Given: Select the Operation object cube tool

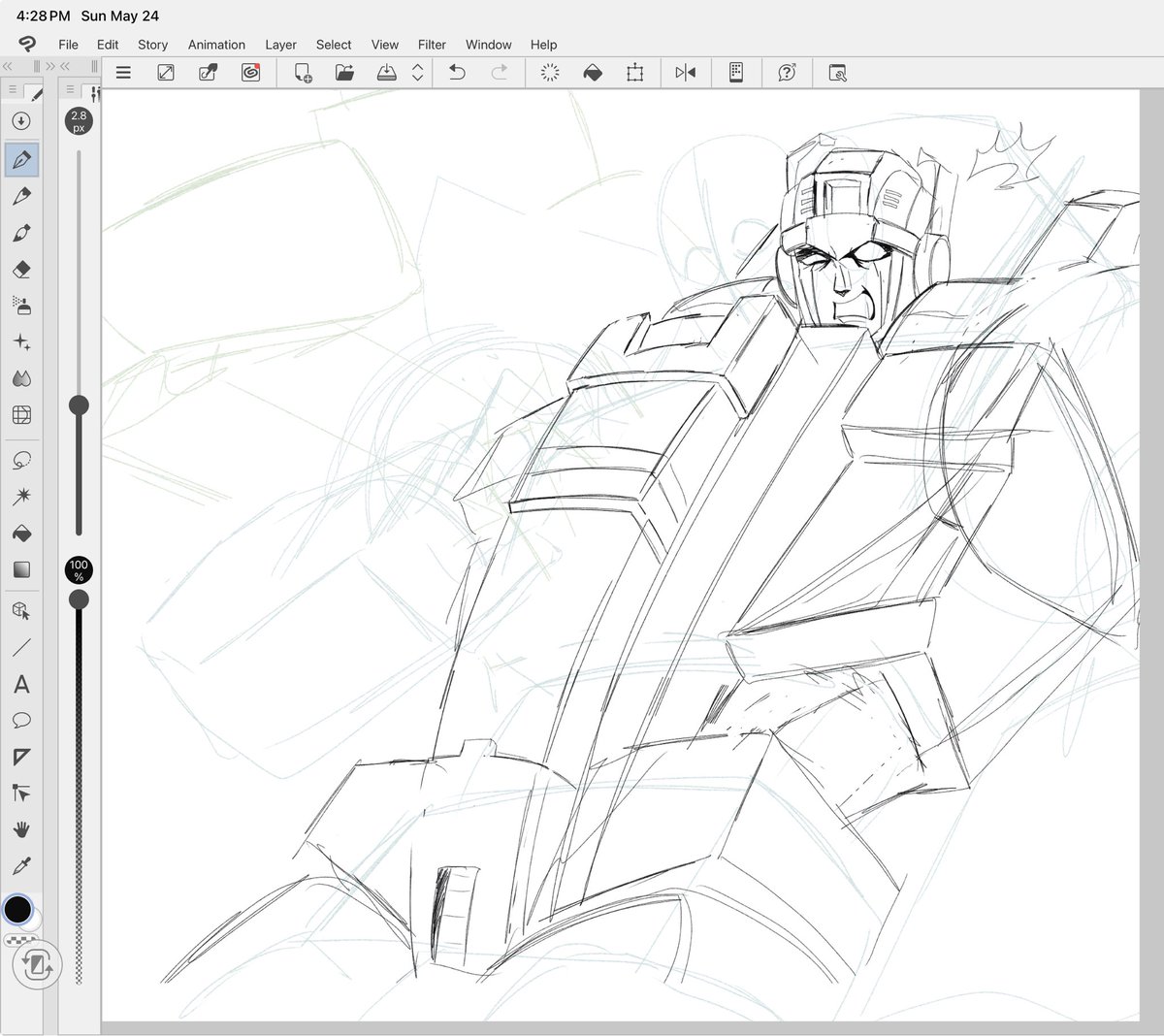Looking at the screenshot, I should 21,611.
